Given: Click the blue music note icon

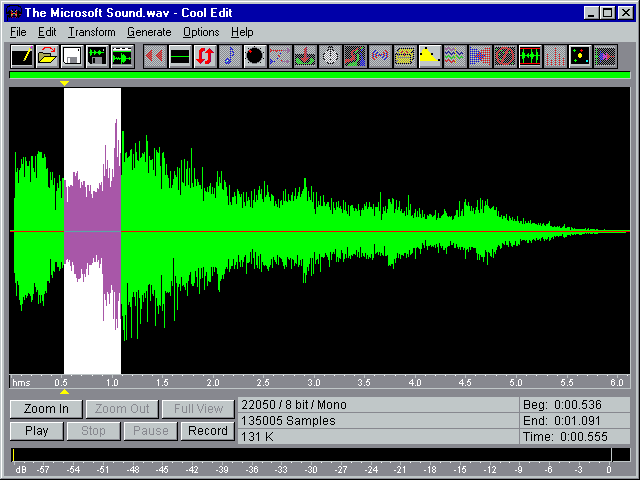Looking at the screenshot, I should coord(230,56).
